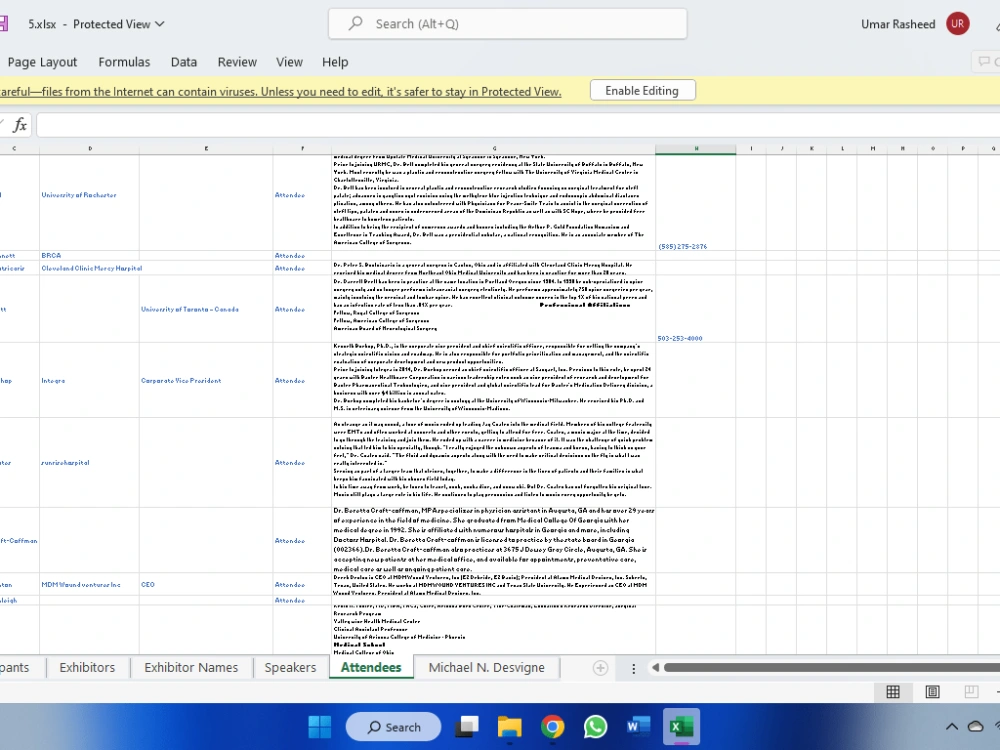Open WhatsApp from taskbar

point(595,726)
